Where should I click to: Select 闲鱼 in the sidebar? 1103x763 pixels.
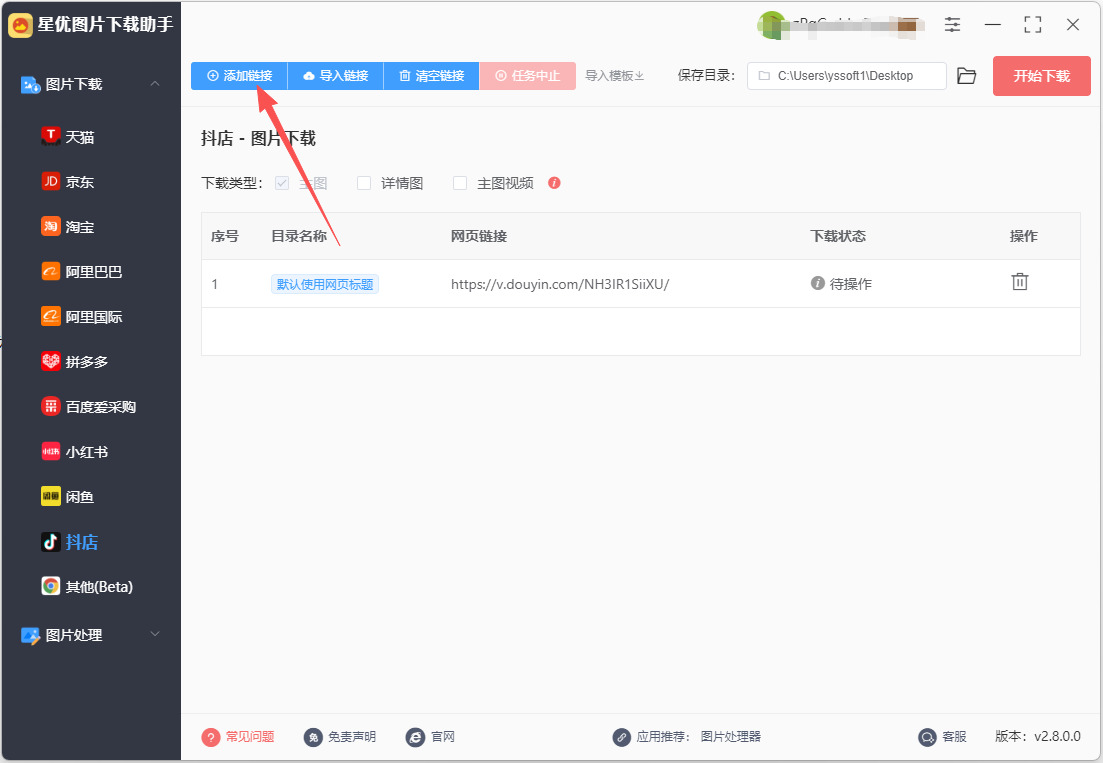(x=68, y=496)
